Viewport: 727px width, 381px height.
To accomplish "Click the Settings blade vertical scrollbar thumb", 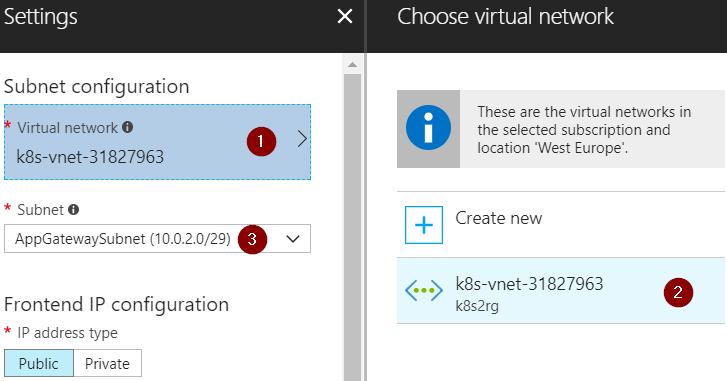I will (x=352, y=227).
